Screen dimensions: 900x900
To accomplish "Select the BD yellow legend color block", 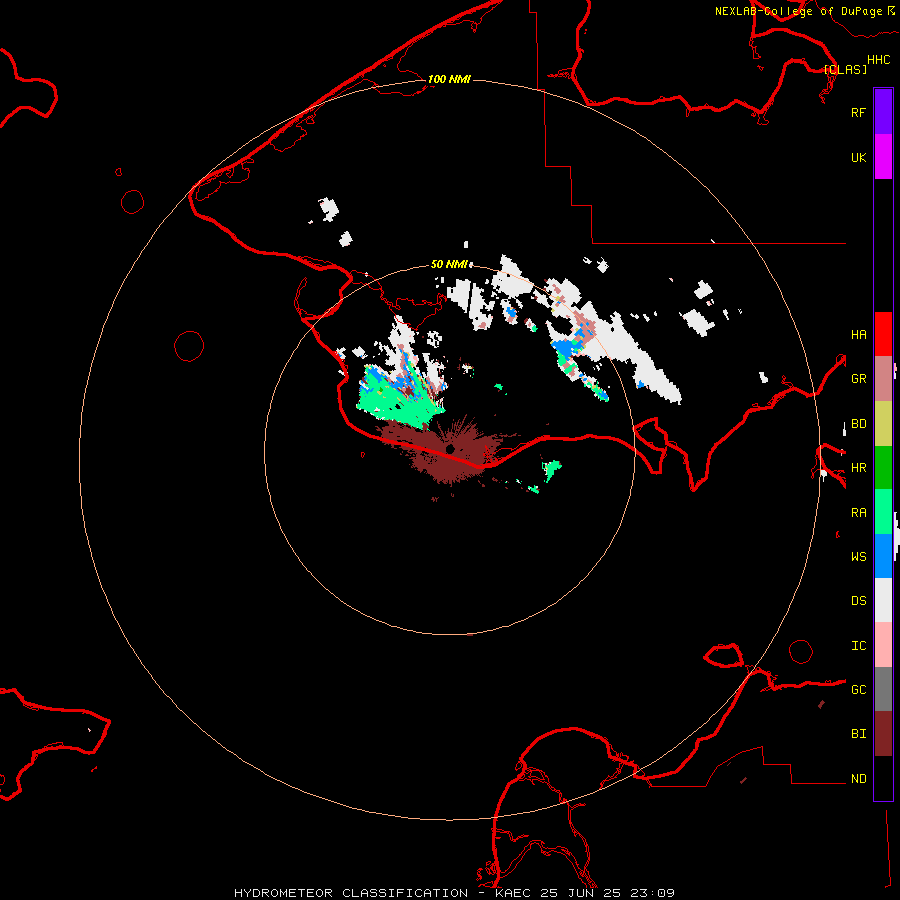I will pos(883,424).
